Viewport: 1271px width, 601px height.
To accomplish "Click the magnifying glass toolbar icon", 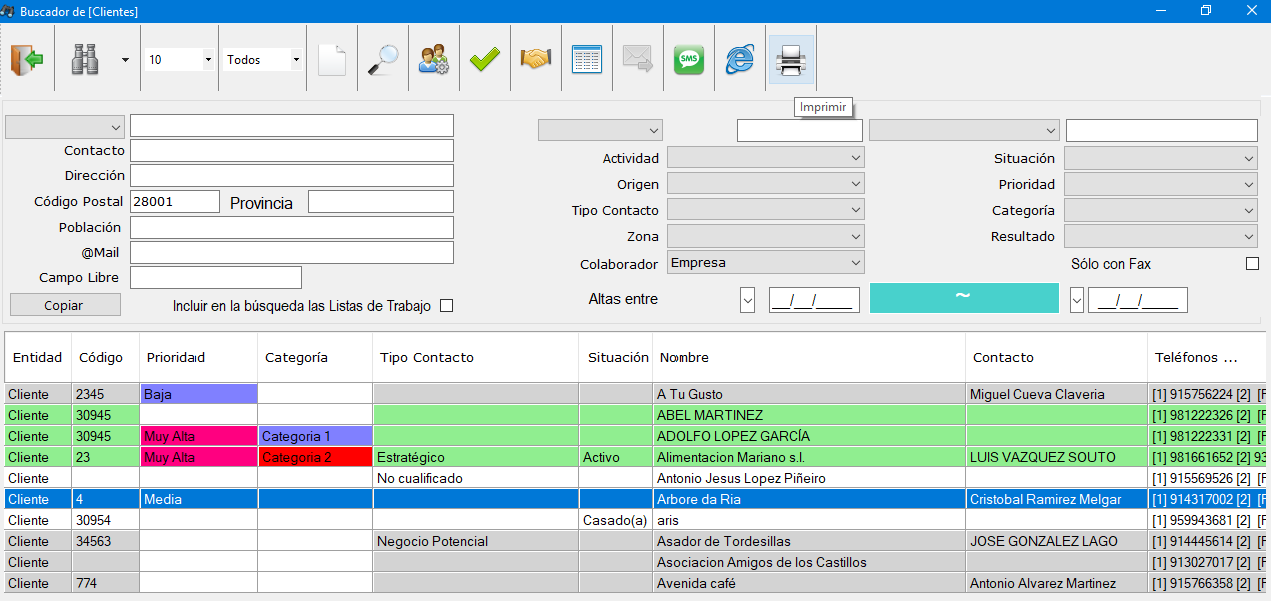I will [x=383, y=60].
